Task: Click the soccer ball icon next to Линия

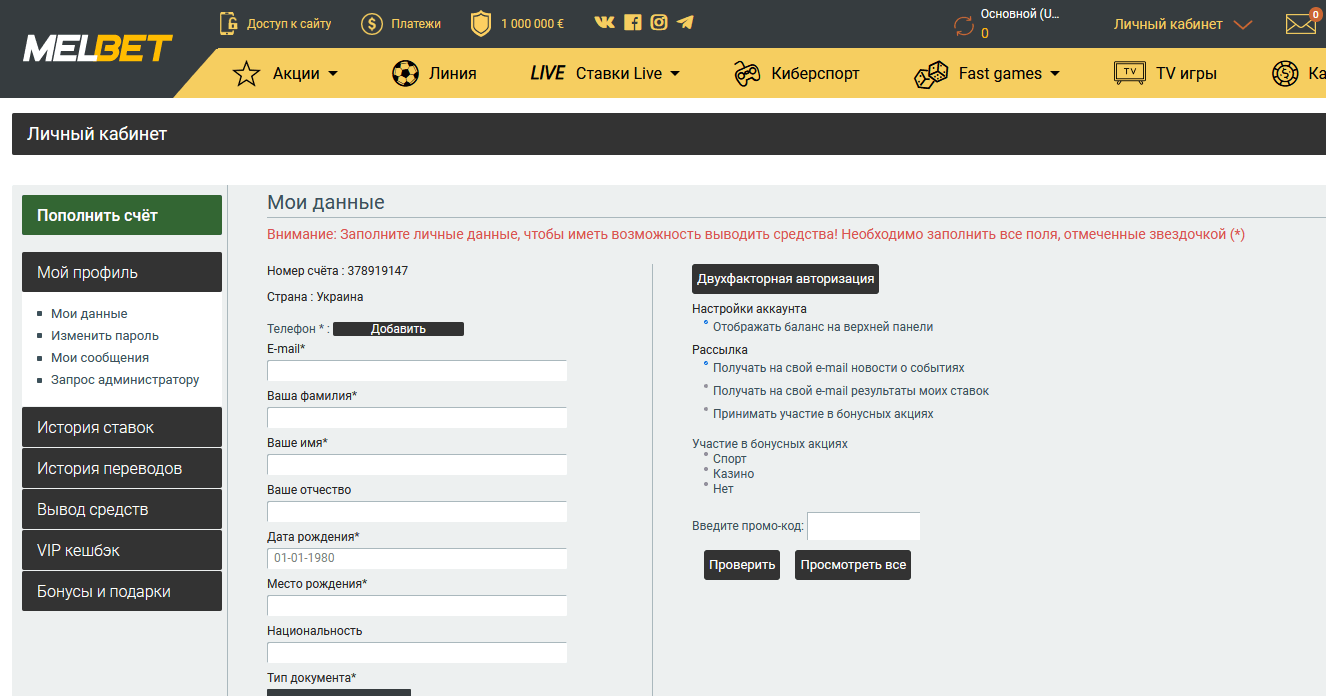Action: tap(405, 74)
